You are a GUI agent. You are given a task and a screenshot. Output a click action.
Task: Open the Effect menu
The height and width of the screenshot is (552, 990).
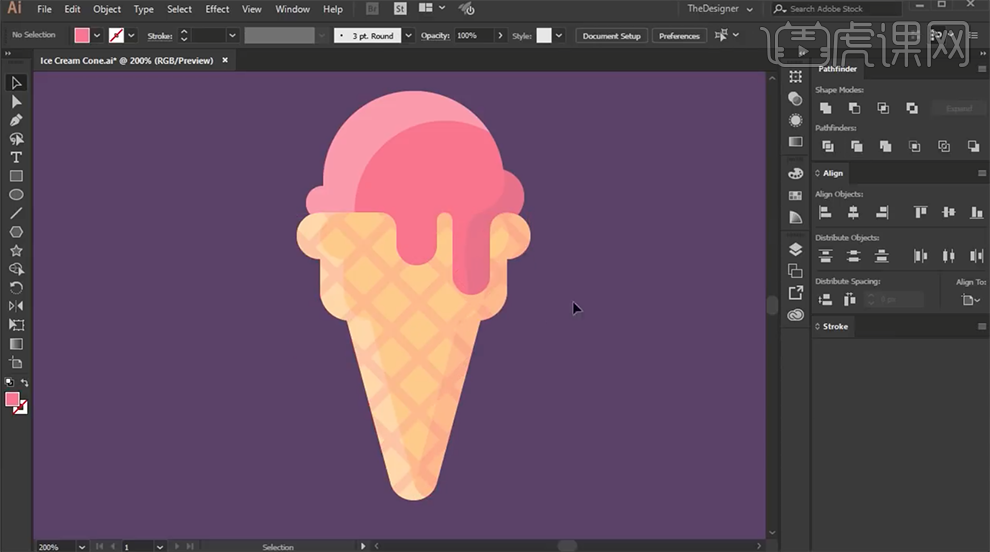pos(217,9)
